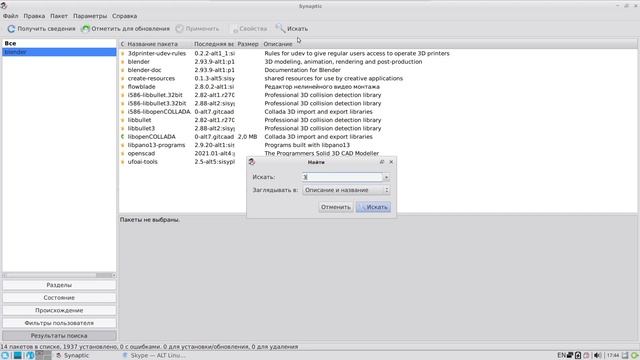Viewport: 640px width, 360px height.
Task: Select the flowblade package row
Action: pyautogui.click(x=378, y=87)
